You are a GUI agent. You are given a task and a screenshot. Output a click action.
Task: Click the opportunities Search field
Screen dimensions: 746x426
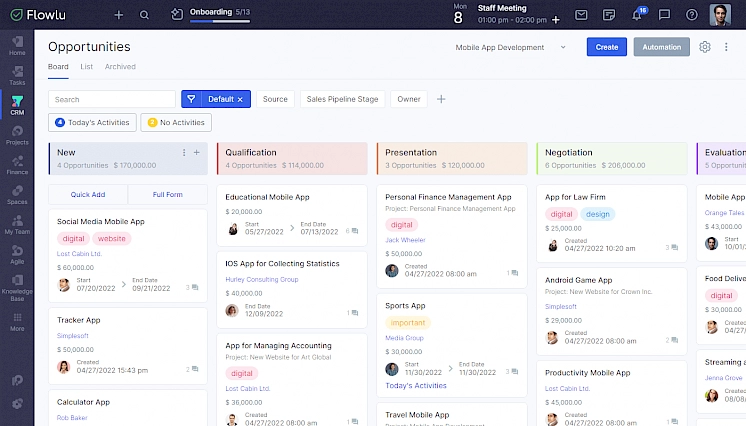tap(111, 99)
